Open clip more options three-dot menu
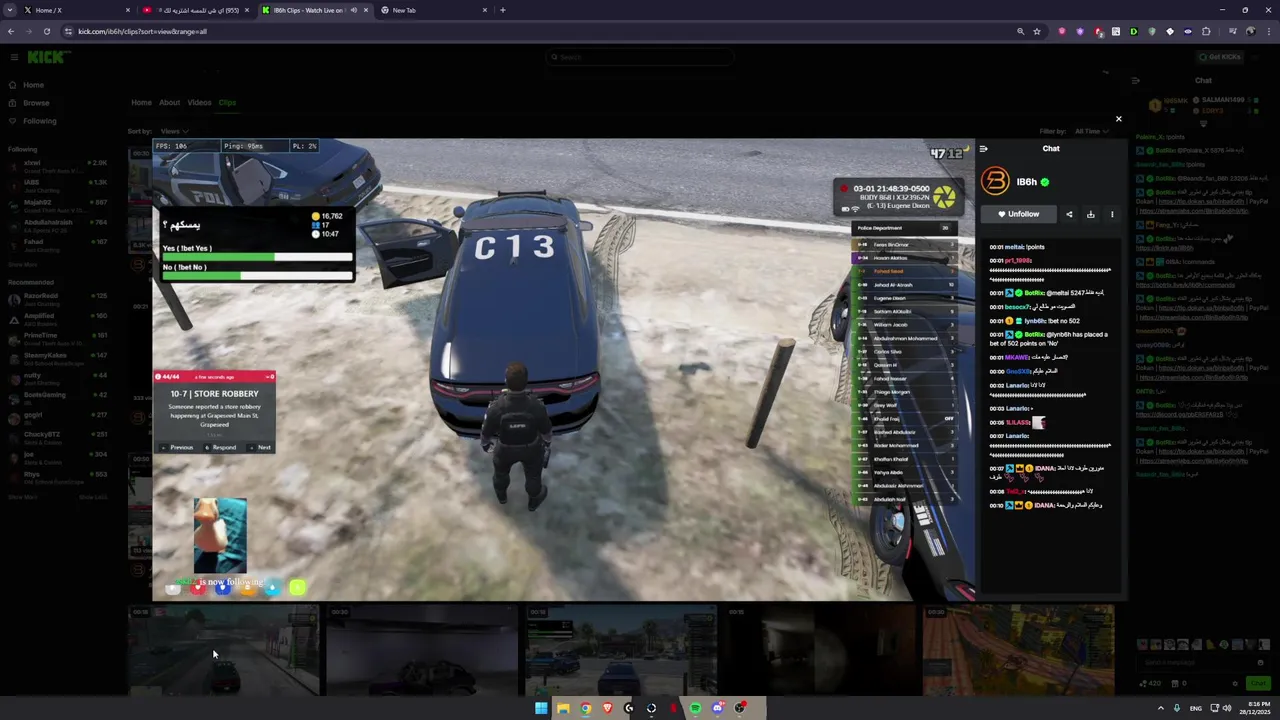1280x720 pixels. (1112, 214)
